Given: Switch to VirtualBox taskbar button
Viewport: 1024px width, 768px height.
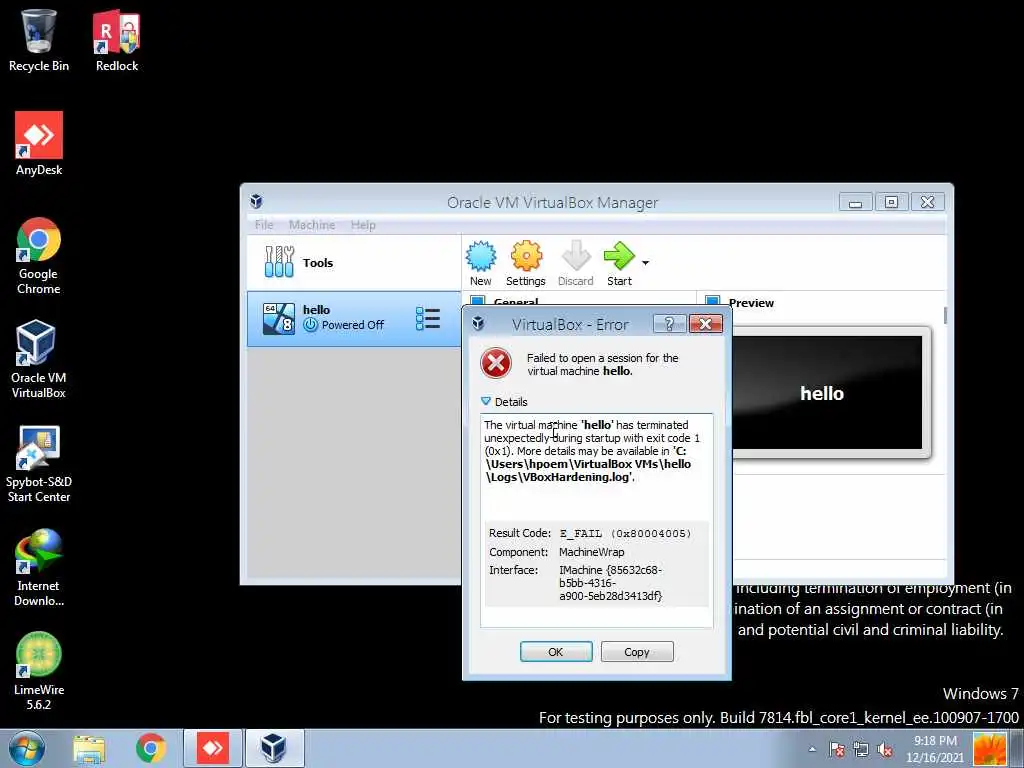Looking at the screenshot, I should [274, 748].
